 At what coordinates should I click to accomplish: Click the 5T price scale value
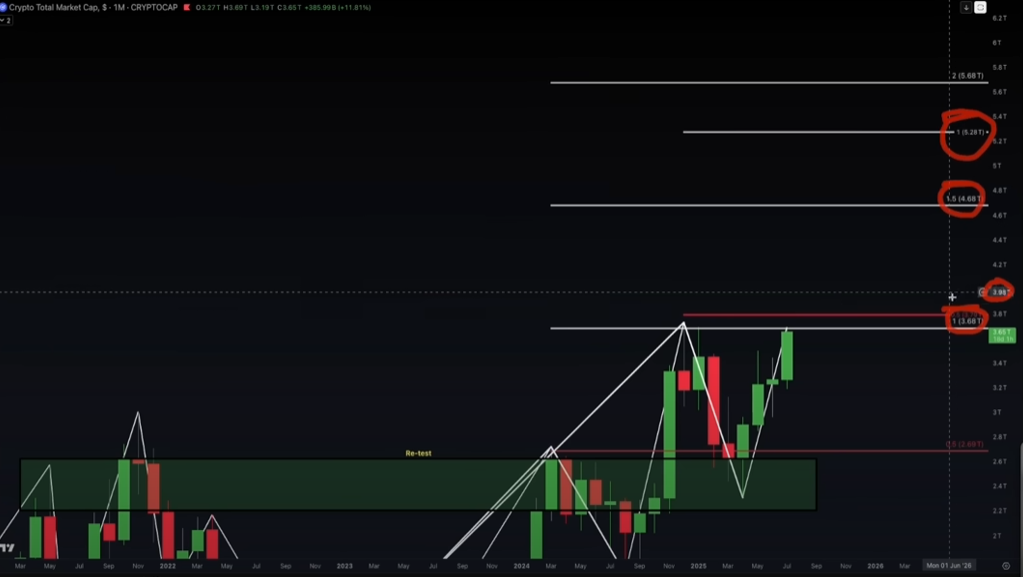[996, 166]
